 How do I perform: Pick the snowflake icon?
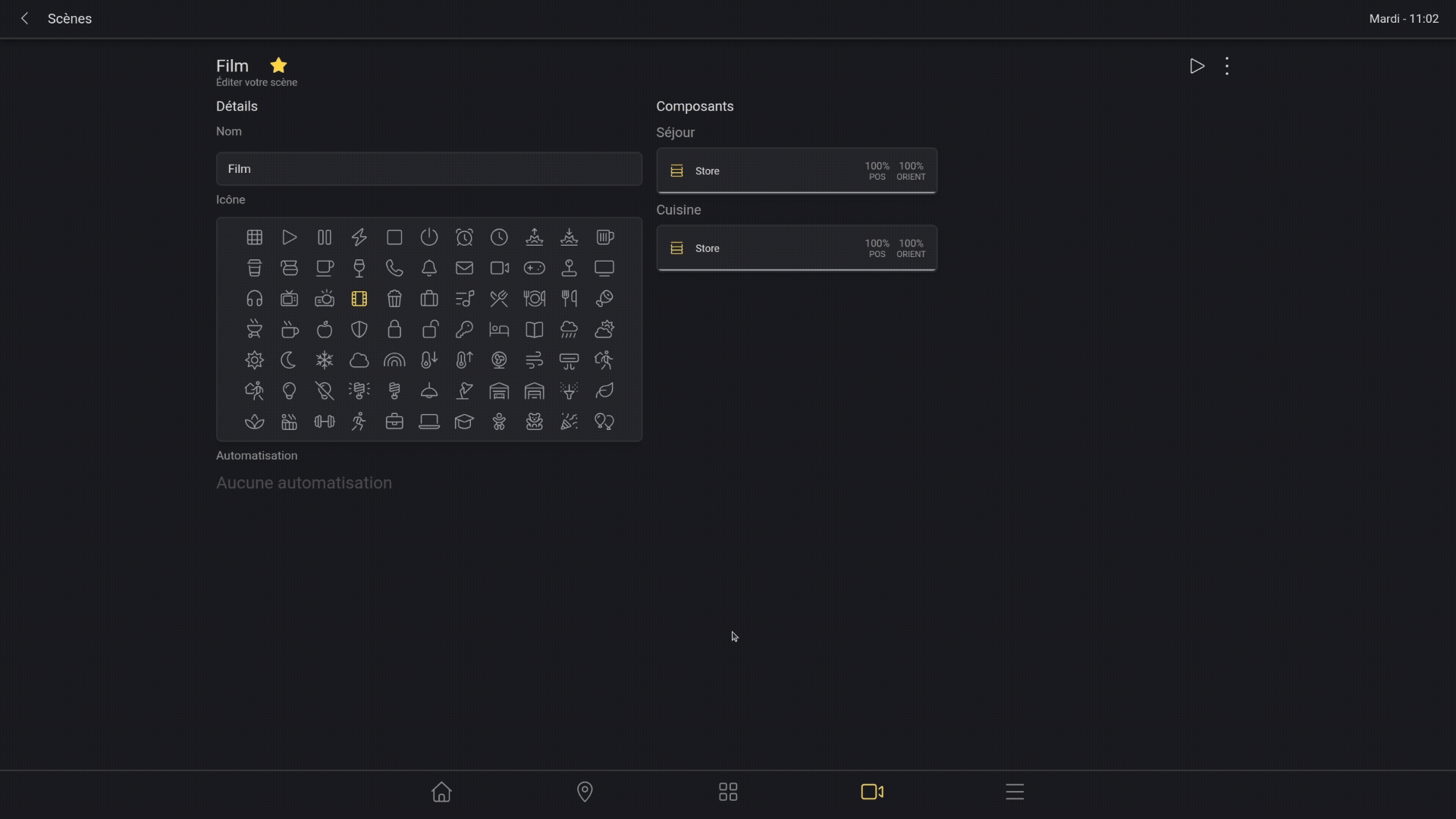pos(325,360)
